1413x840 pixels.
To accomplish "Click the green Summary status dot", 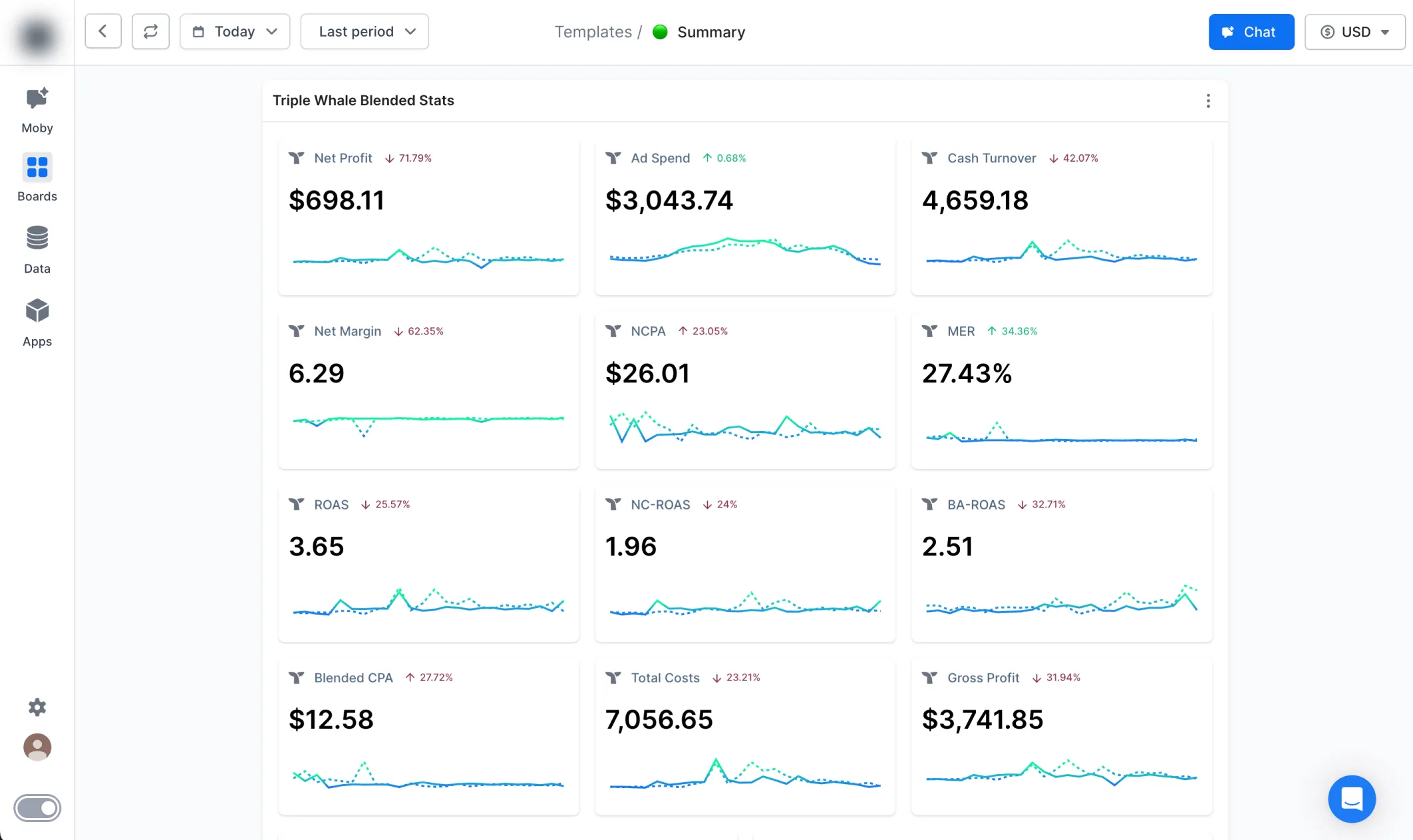I will (660, 32).
